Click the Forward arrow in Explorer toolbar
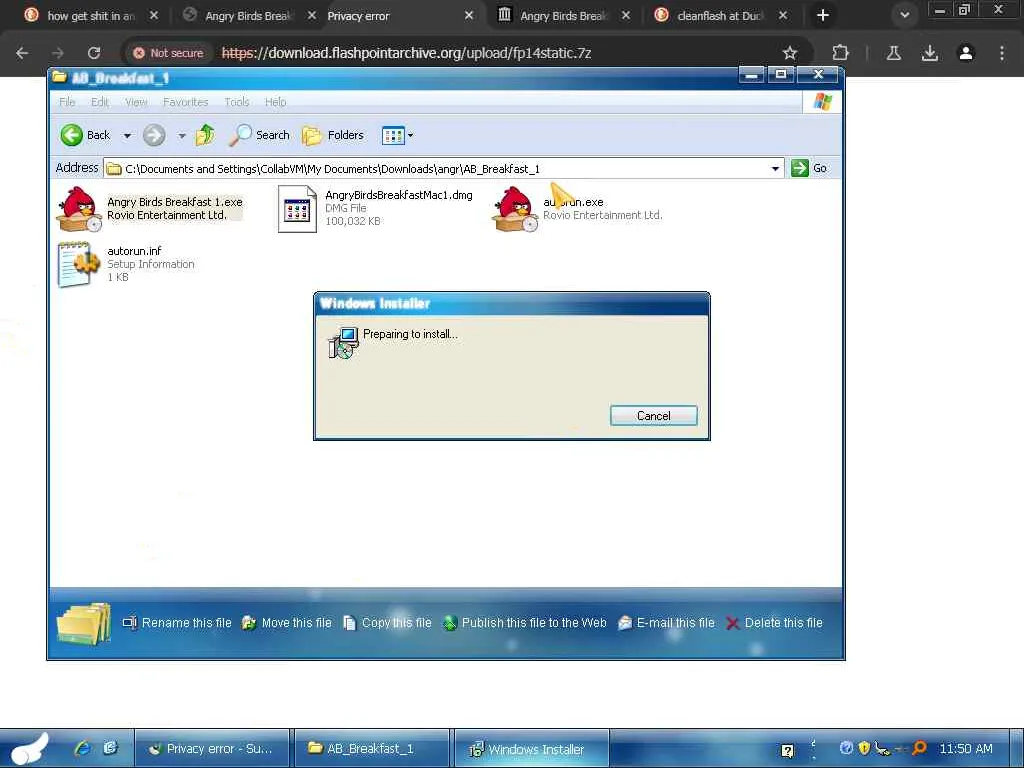Screen dimensions: 1024x768 154,135
